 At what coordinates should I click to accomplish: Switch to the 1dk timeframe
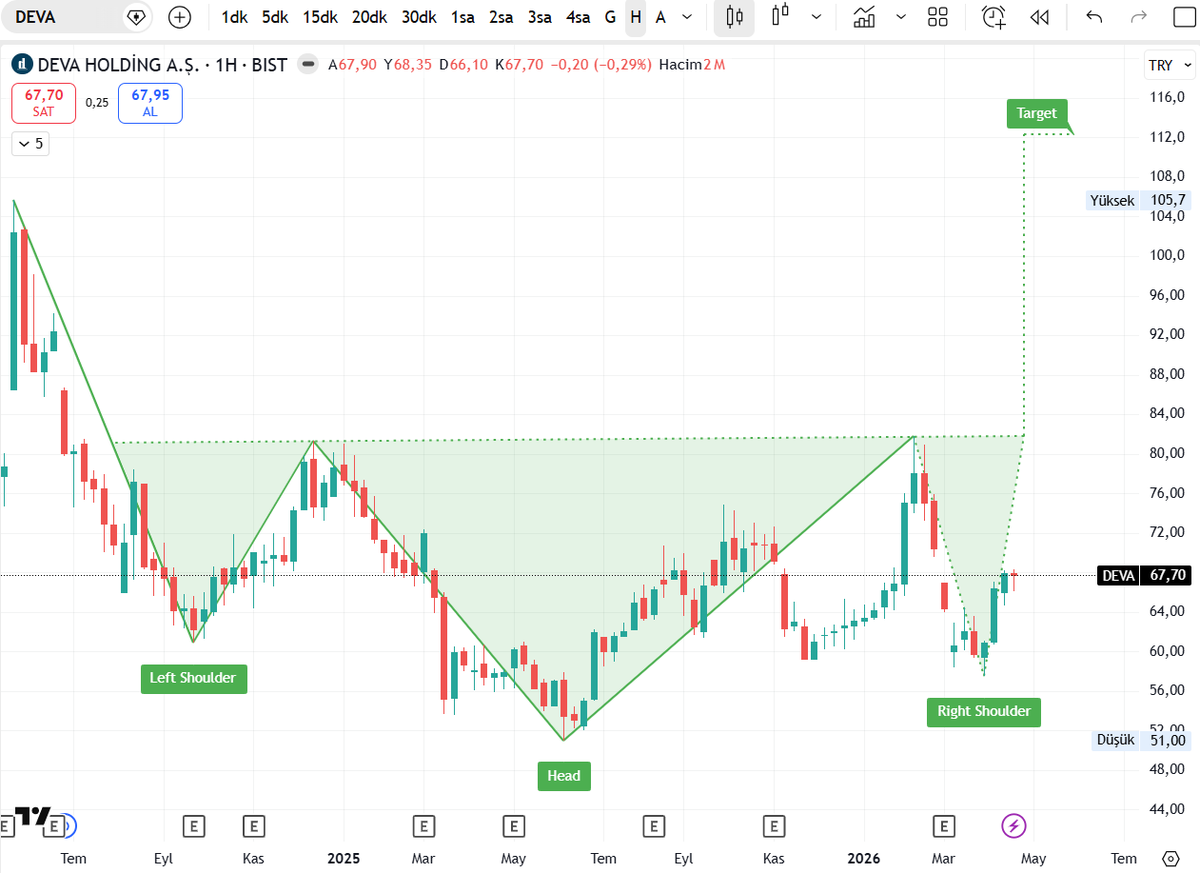(x=234, y=17)
